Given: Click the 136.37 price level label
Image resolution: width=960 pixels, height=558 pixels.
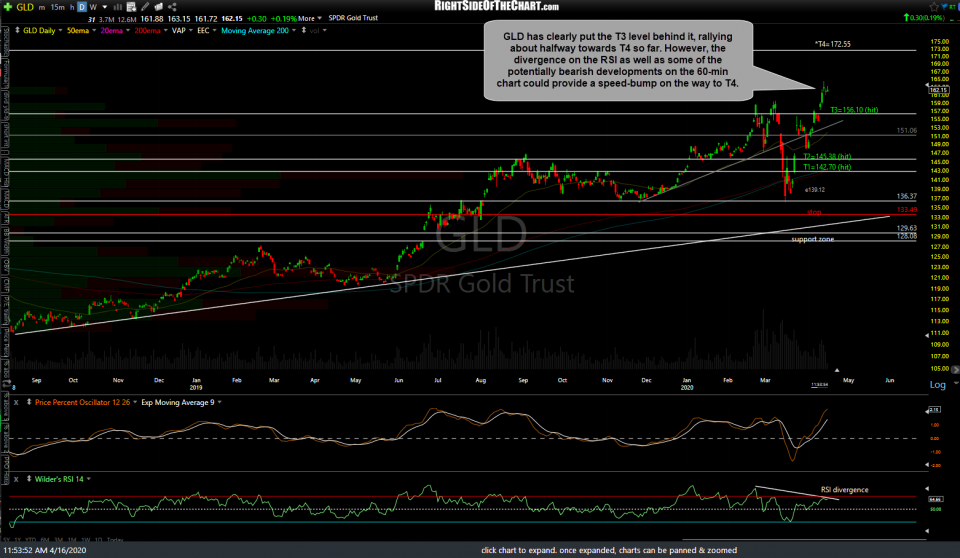Looking at the screenshot, I should (x=907, y=197).
